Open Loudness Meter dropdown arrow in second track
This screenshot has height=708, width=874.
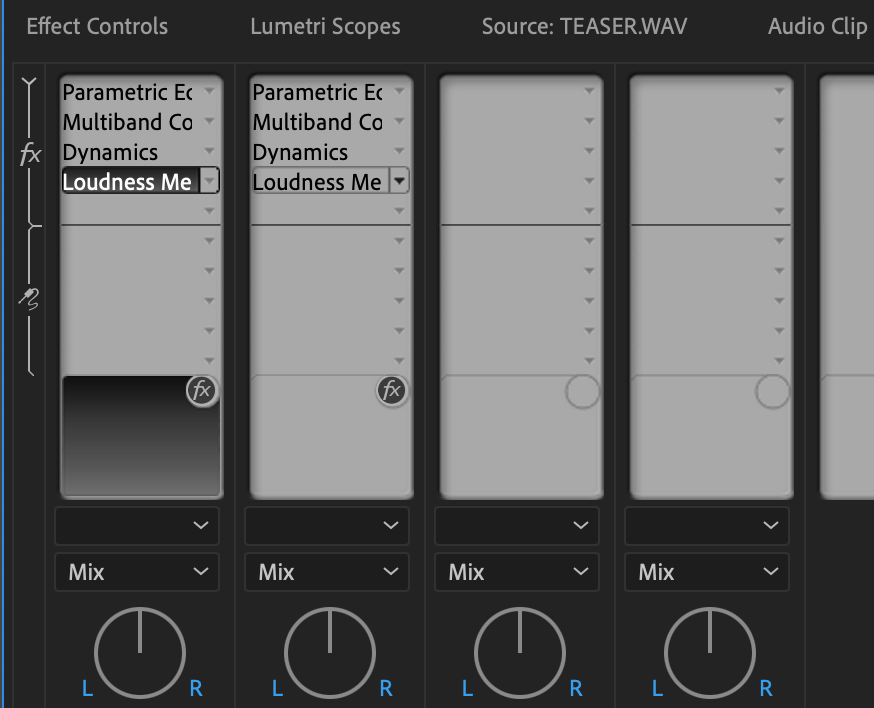[399, 181]
